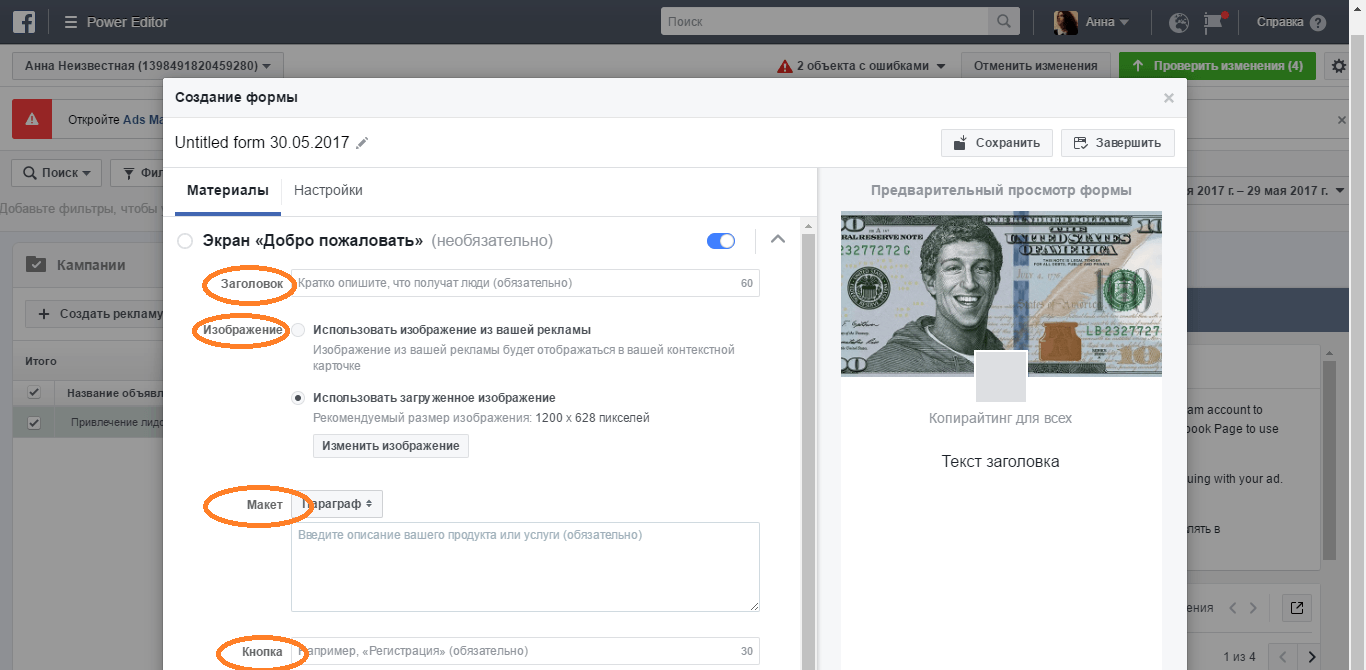Open the account dropdown Анна Неизвестная
Screen dimensions: 1366x670
click(x=148, y=66)
